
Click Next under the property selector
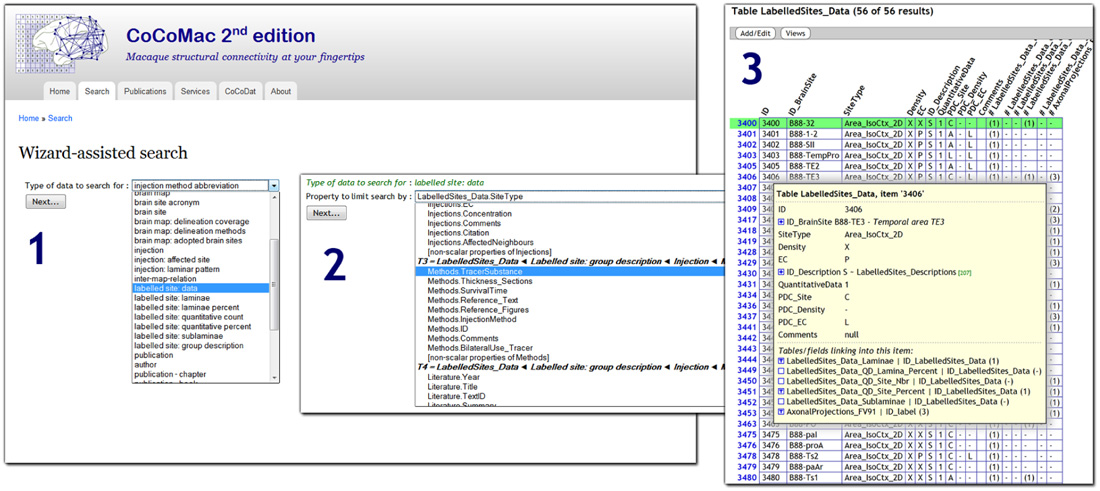pyautogui.click(x=326, y=213)
